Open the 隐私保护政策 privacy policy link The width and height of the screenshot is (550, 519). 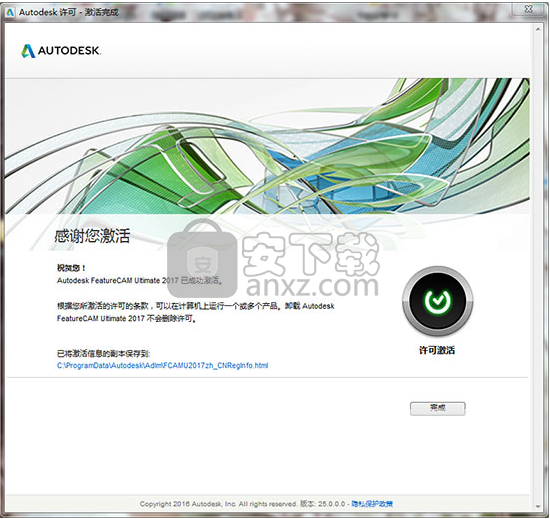click(372, 504)
